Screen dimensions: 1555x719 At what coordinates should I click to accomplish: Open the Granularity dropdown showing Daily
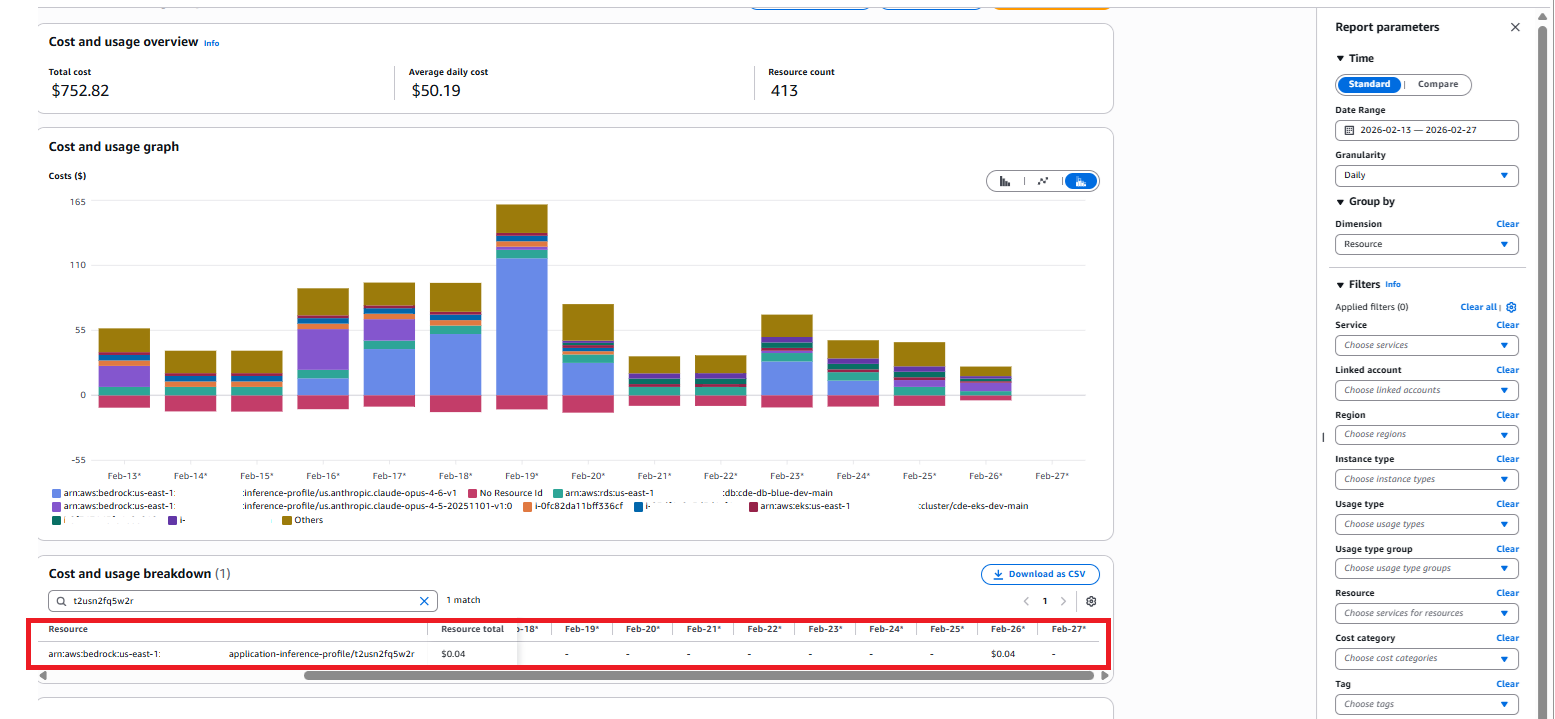1426,175
